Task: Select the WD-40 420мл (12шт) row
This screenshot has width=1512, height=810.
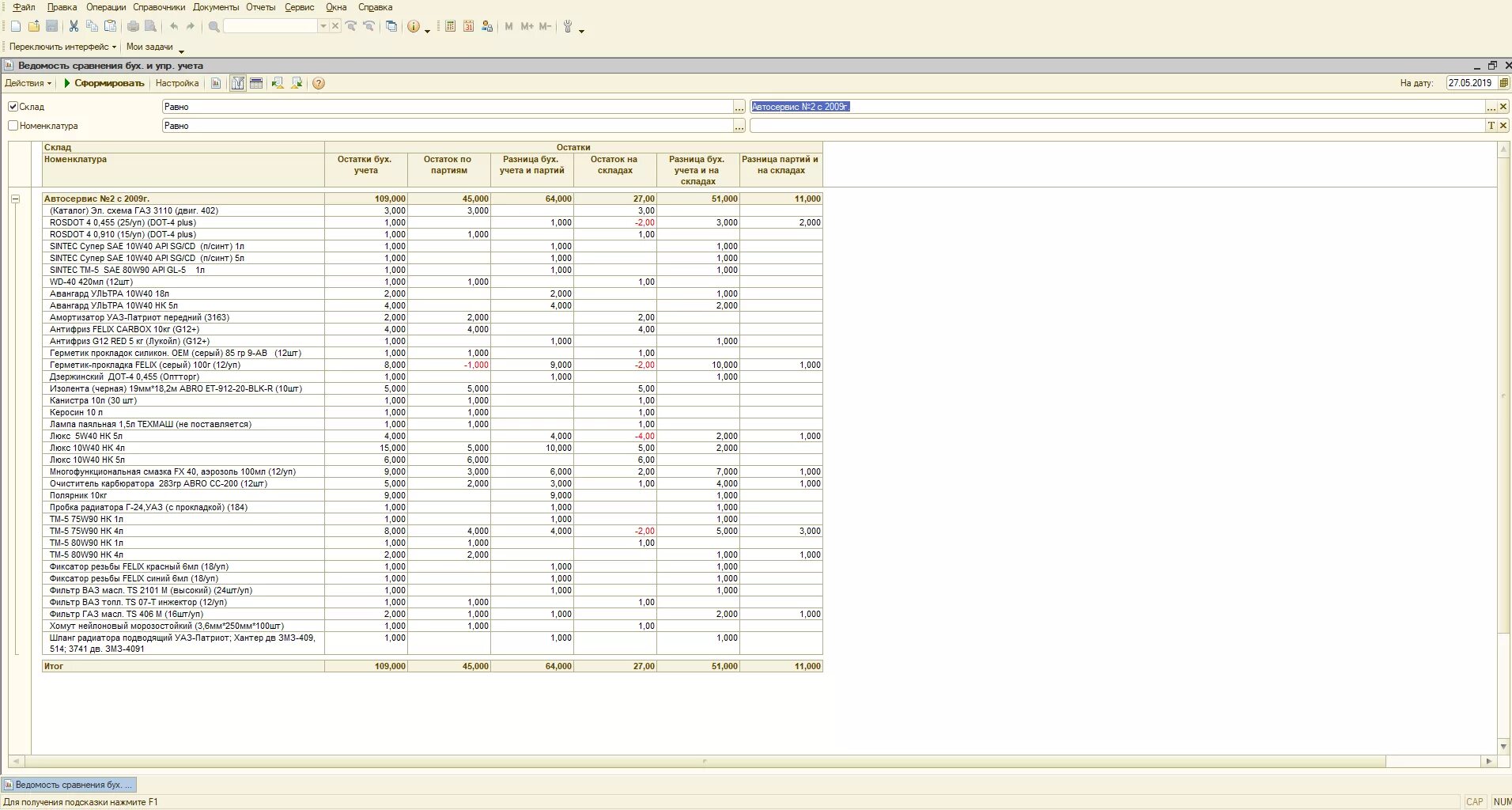Action: click(432, 282)
